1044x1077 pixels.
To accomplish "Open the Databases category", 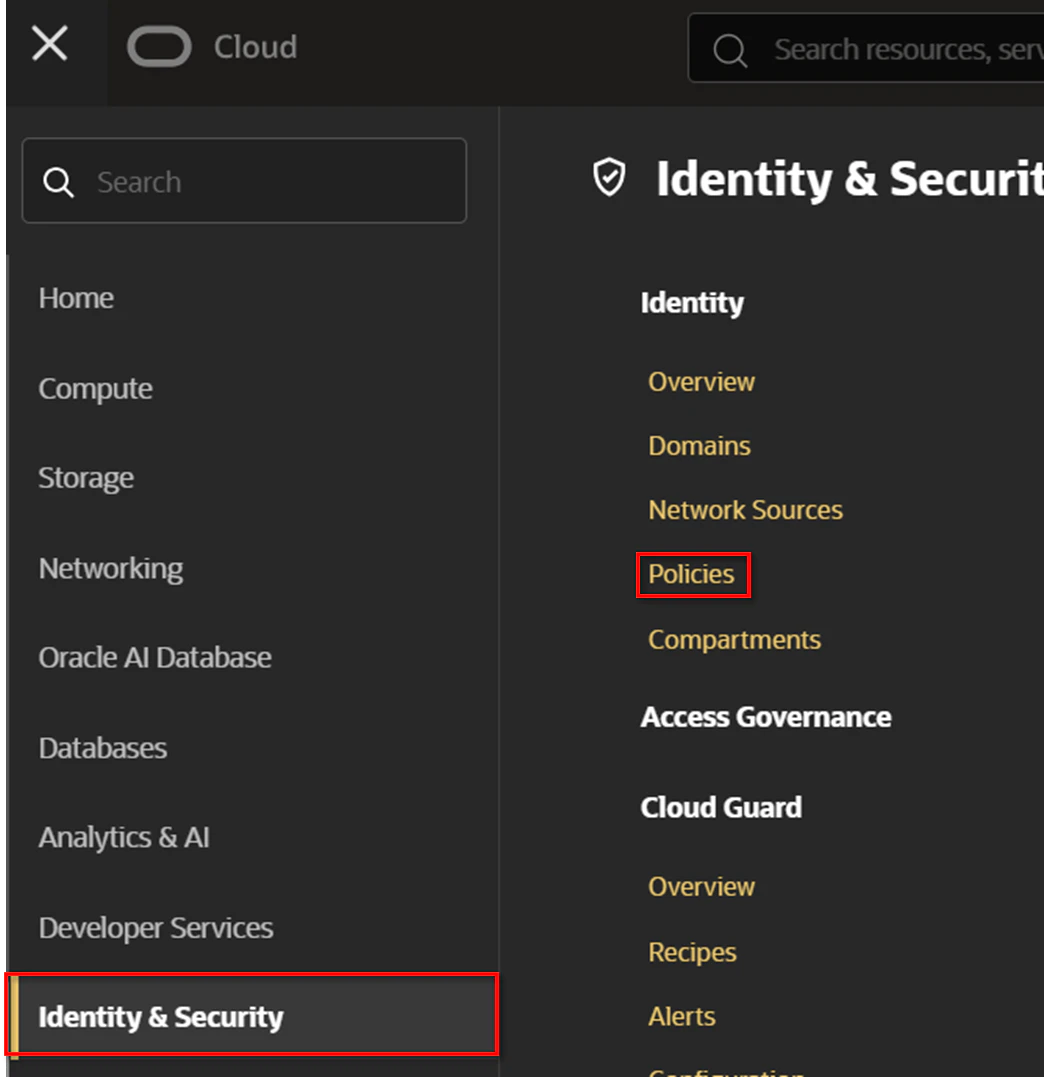I will tap(102, 748).
